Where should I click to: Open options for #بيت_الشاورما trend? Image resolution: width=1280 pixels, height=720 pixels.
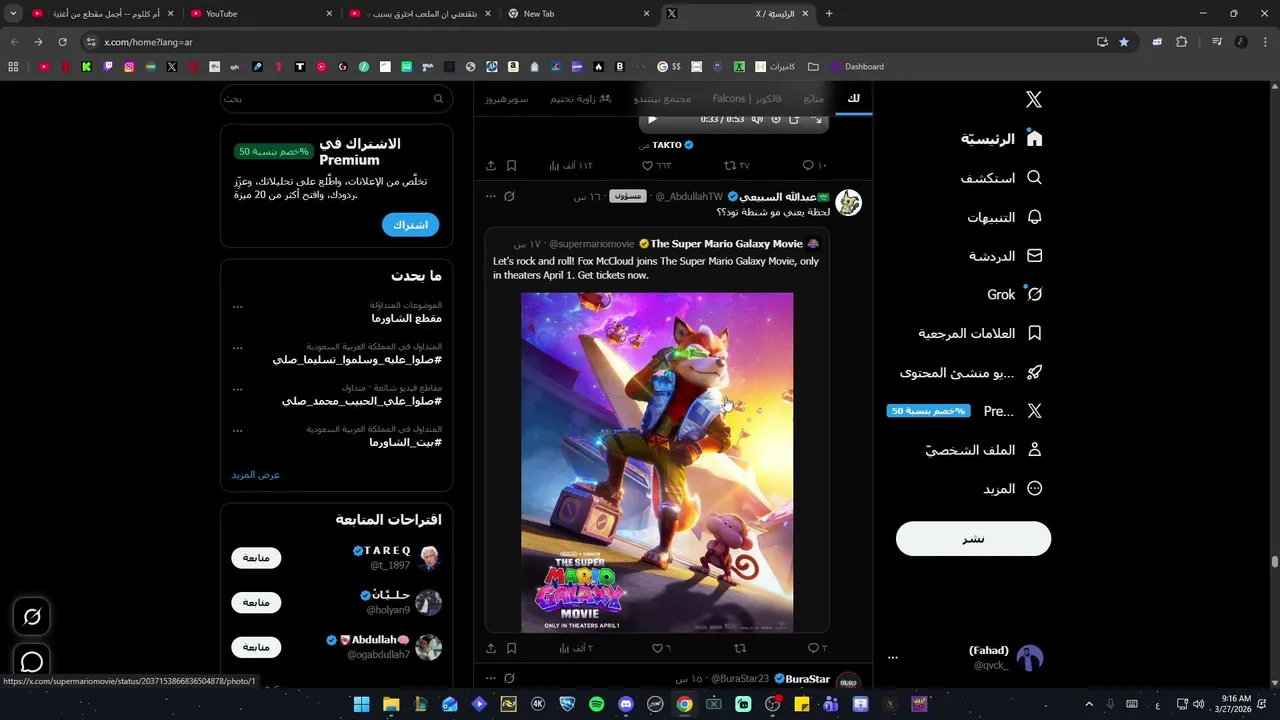point(237,430)
